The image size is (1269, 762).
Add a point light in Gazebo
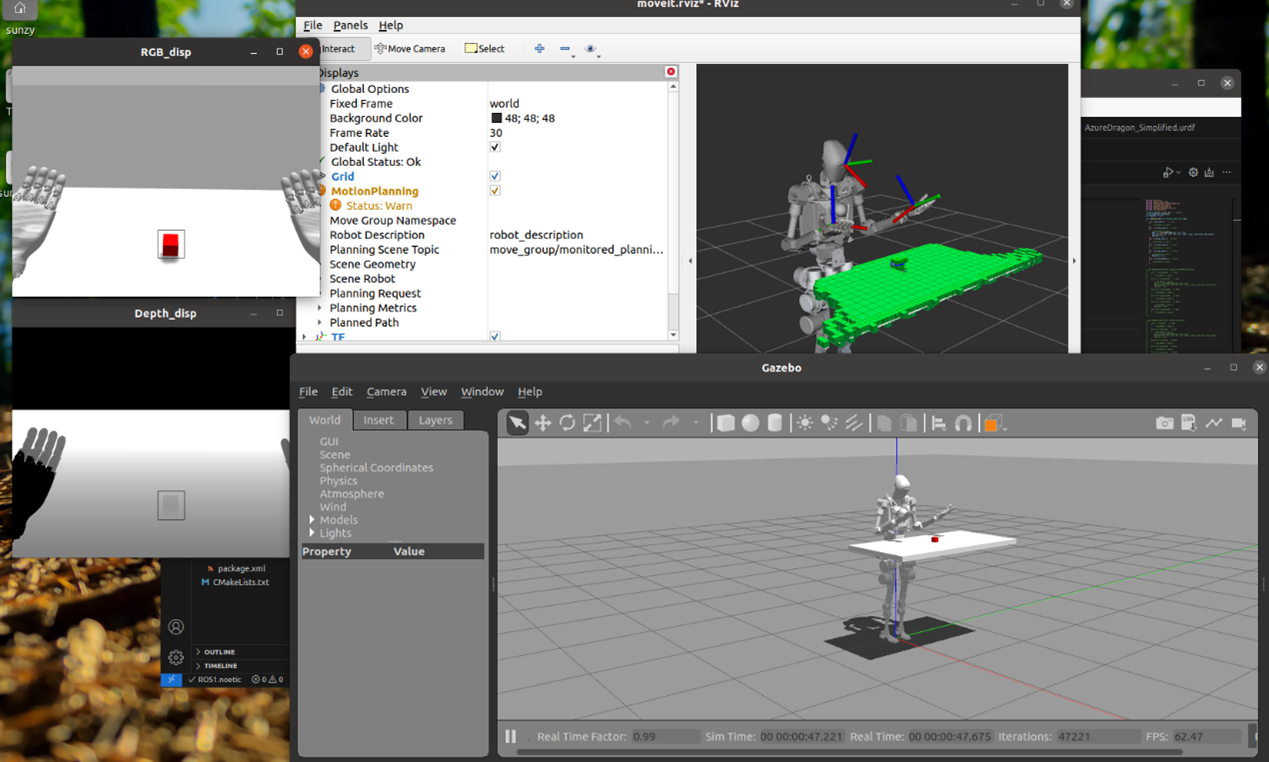click(x=805, y=423)
